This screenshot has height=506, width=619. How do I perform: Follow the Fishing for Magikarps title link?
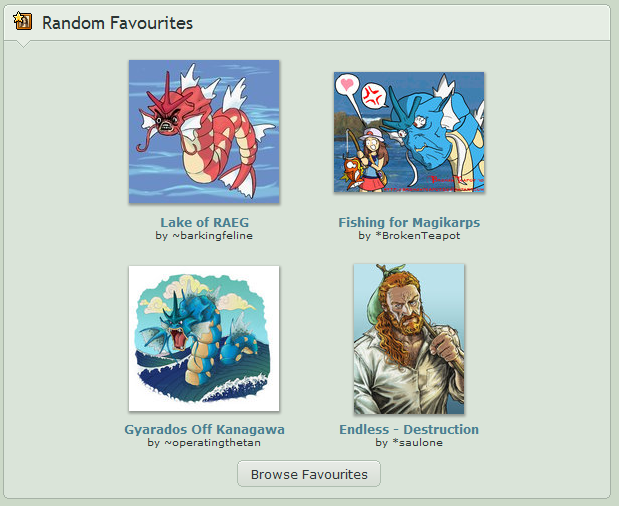click(409, 222)
